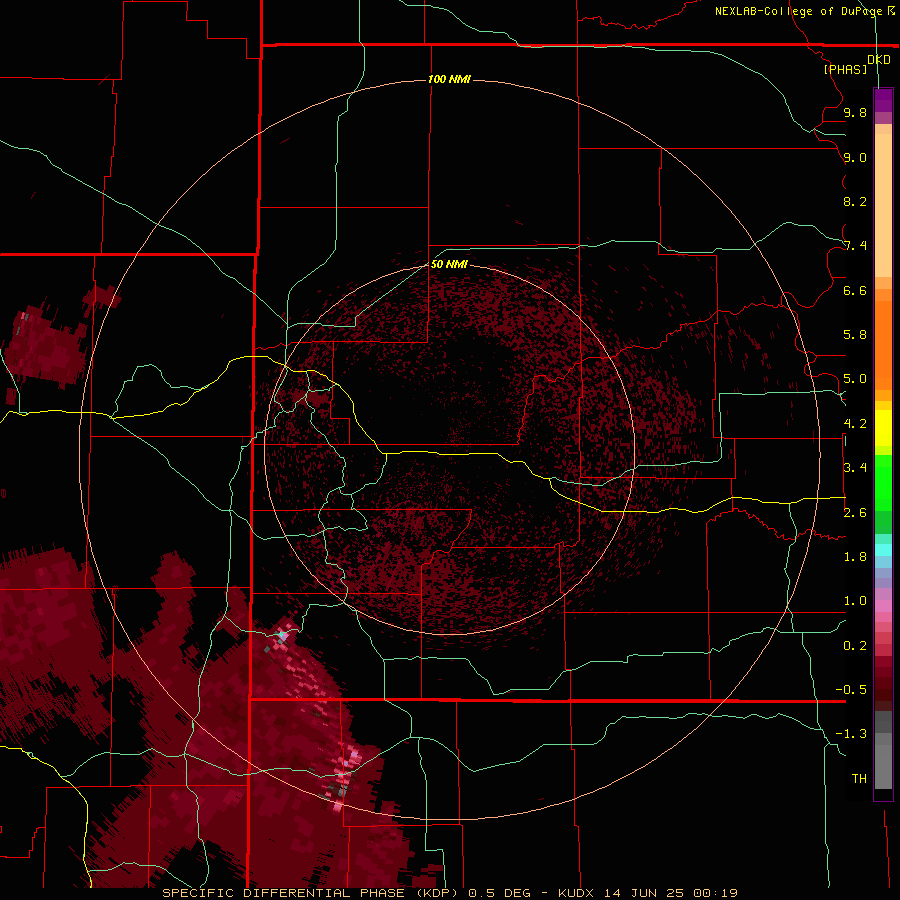Image resolution: width=900 pixels, height=900 pixels.
Task: Click the 1.0 value on the scale
Action: (x=855, y=601)
